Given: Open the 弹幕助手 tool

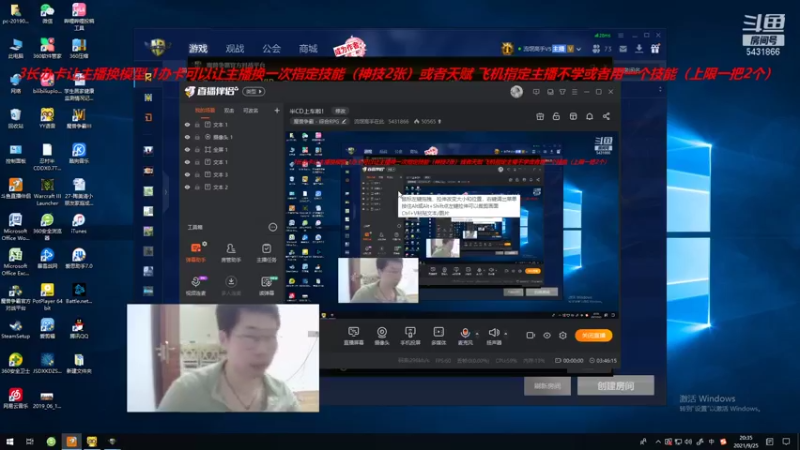Looking at the screenshot, I should click(196, 252).
